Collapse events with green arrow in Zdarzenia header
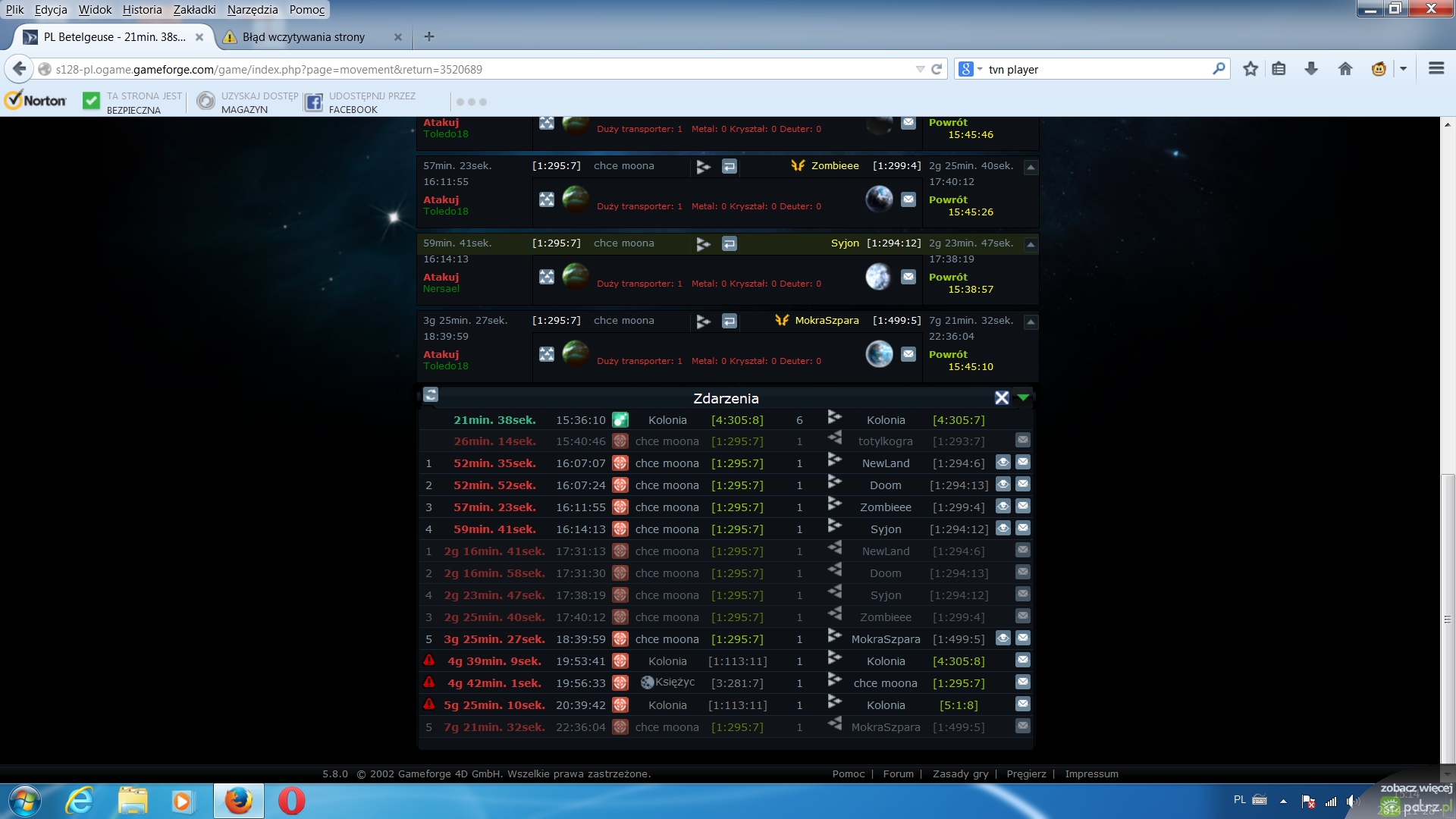Screen dimensions: 1456x819 [x=1023, y=397]
